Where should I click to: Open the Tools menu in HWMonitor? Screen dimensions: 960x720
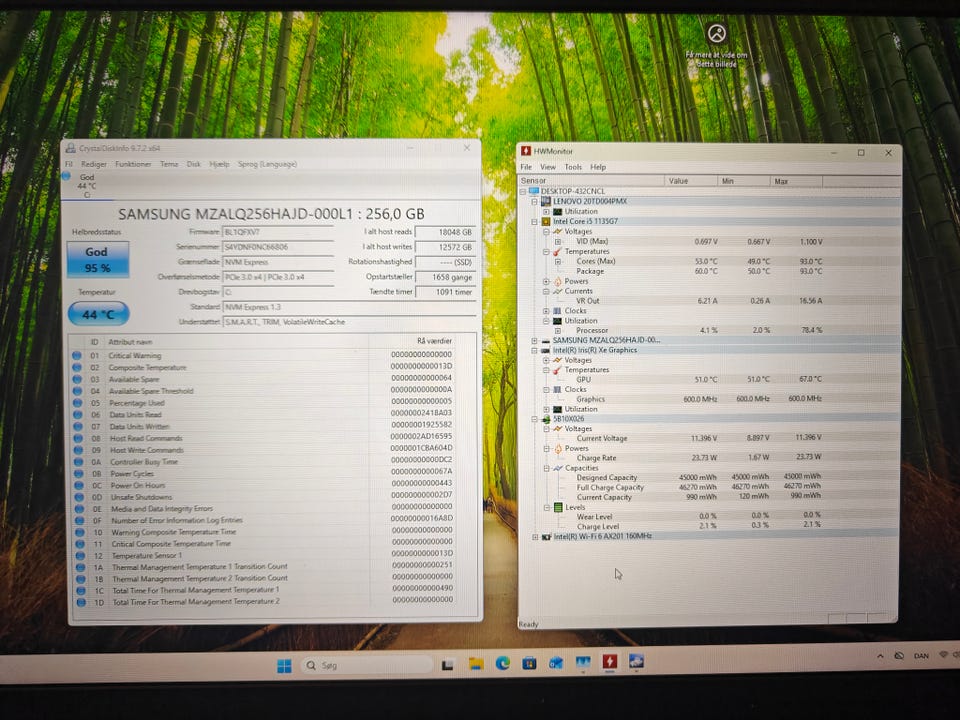(x=573, y=167)
